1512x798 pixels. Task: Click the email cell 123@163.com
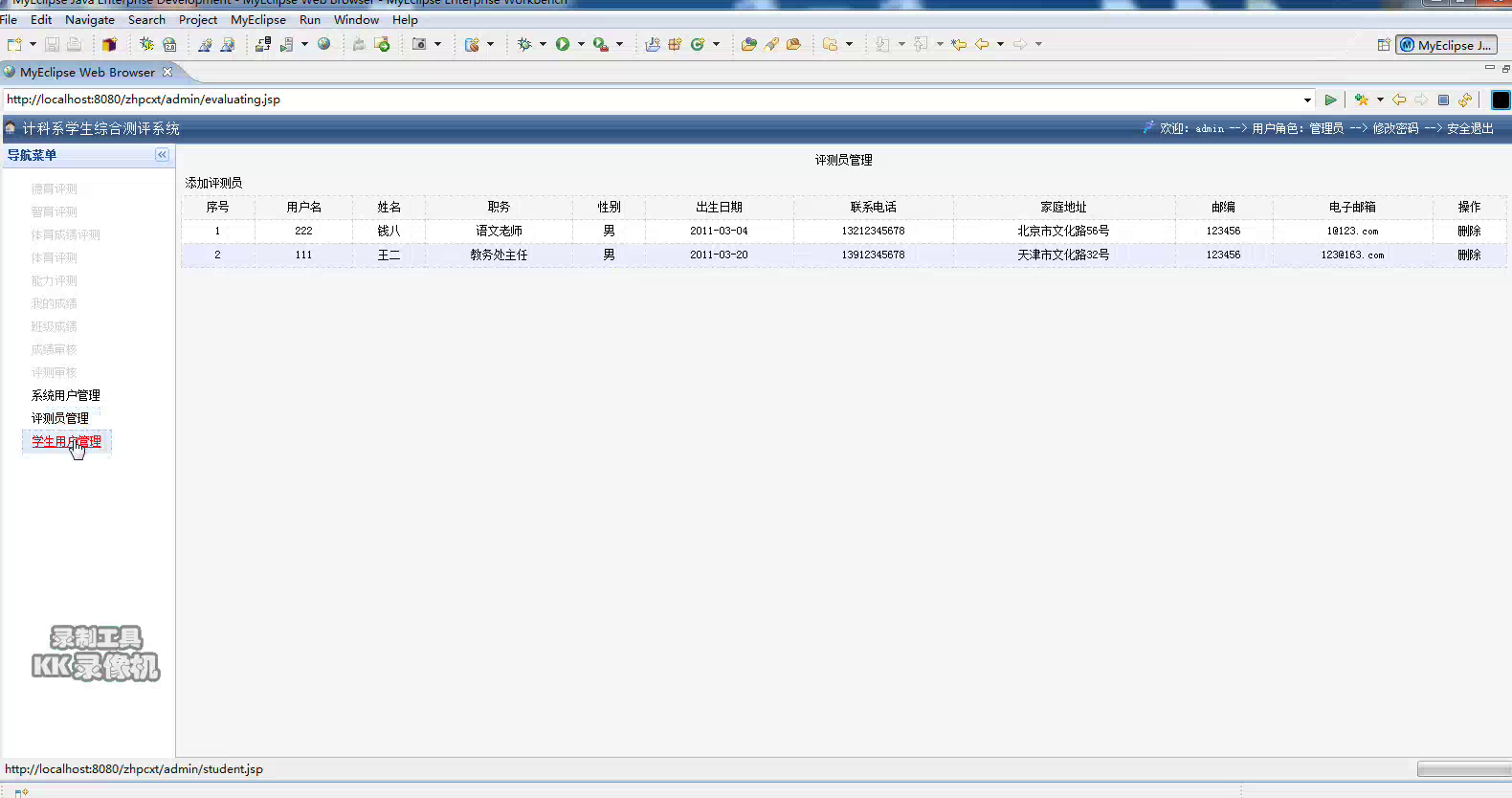(x=1352, y=255)
